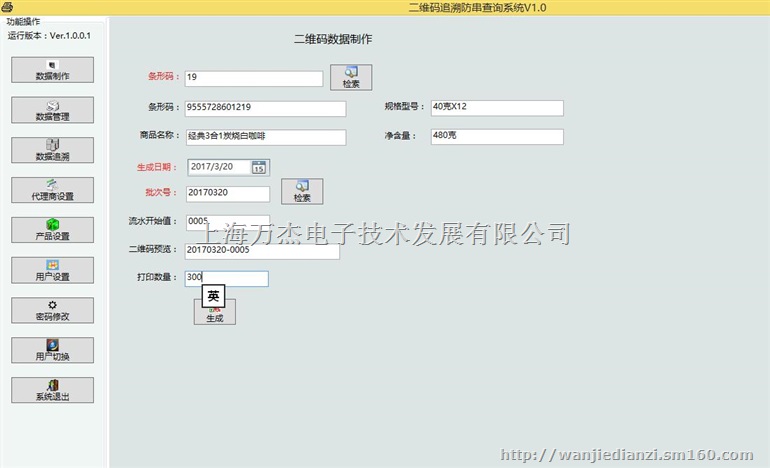Screen dimensions: 770x468
Task: Click the 英 input method indicator
Action: 212,296
